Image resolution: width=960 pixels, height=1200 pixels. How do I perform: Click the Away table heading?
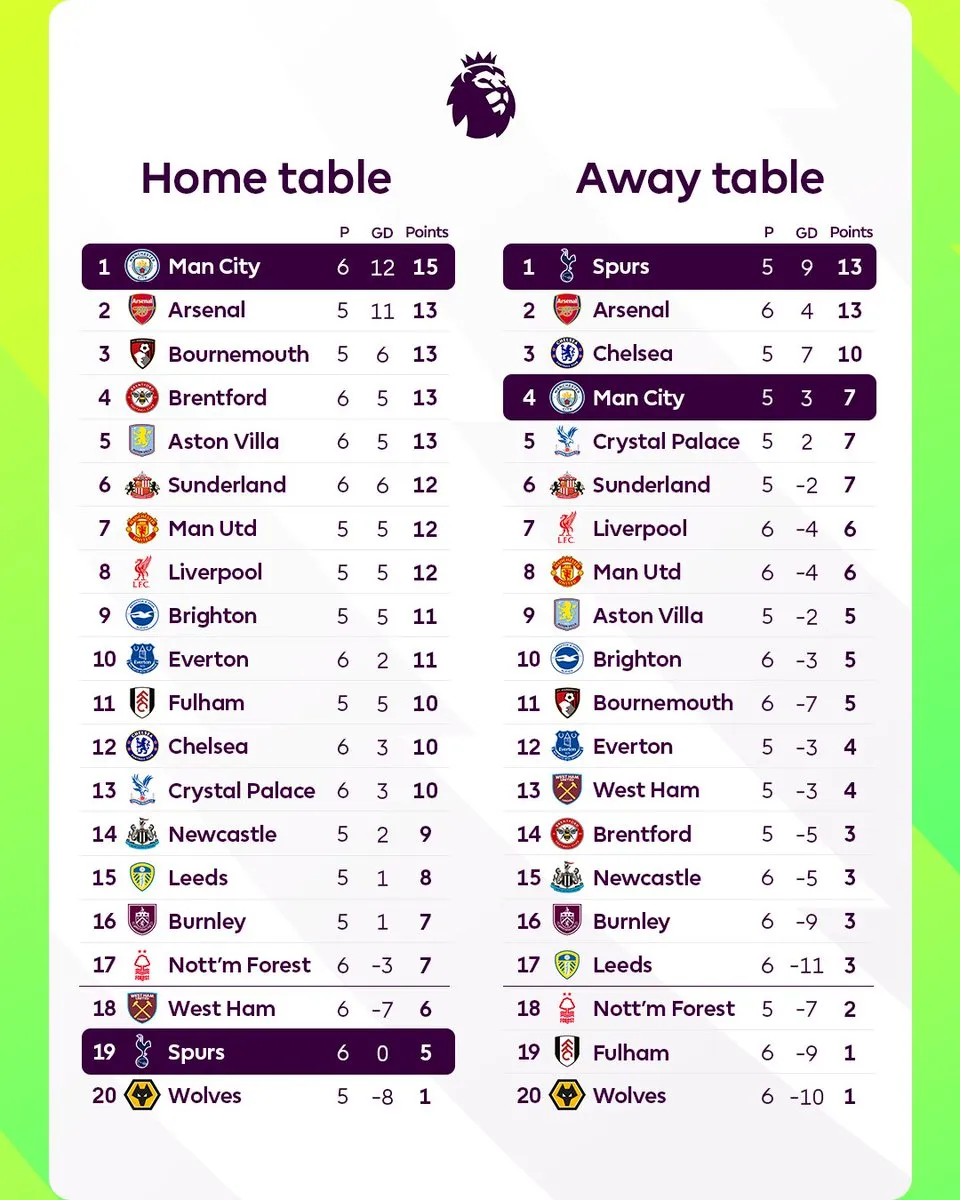click(x=700, y=178)
